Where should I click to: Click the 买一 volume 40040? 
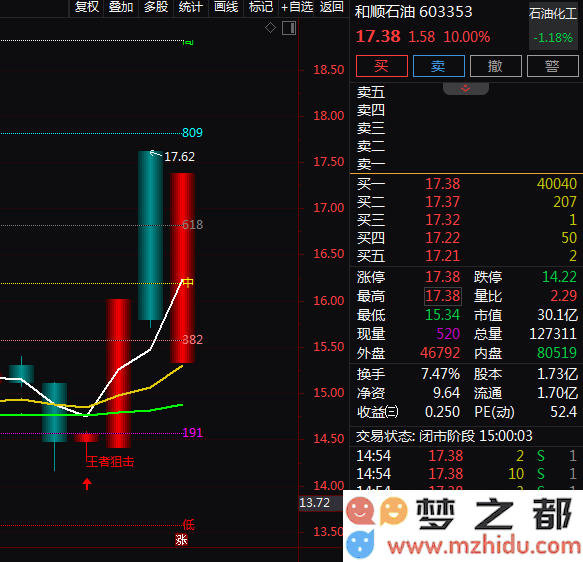pyautogui.click(x=557, y=184)
